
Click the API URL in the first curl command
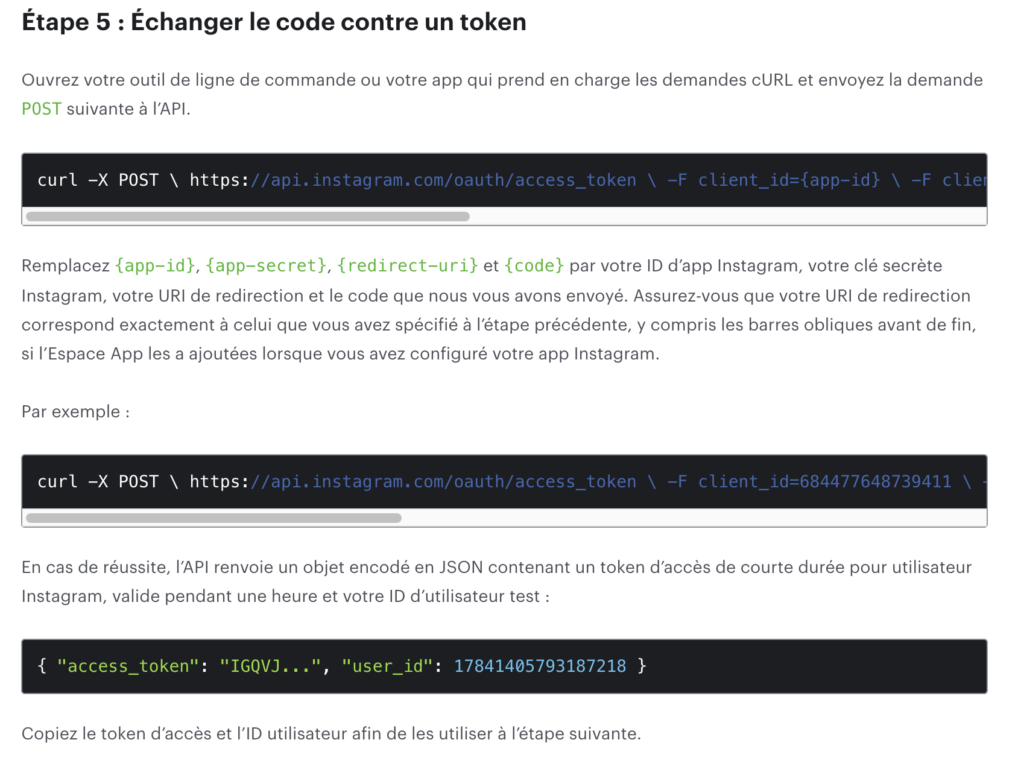click(413, 180)
